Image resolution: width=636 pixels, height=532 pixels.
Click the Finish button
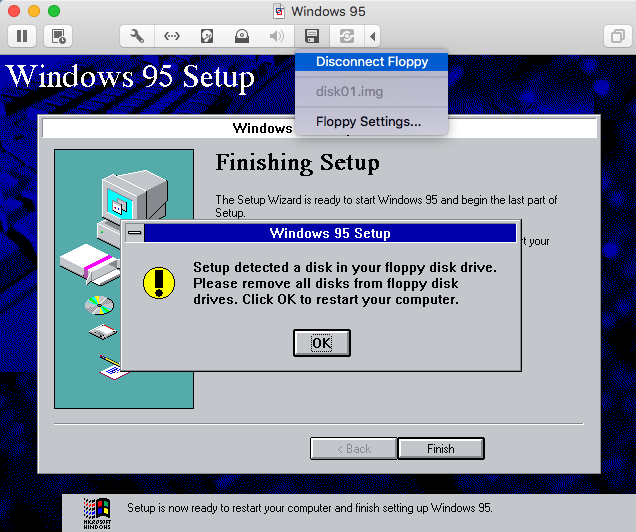pos(440,449)
